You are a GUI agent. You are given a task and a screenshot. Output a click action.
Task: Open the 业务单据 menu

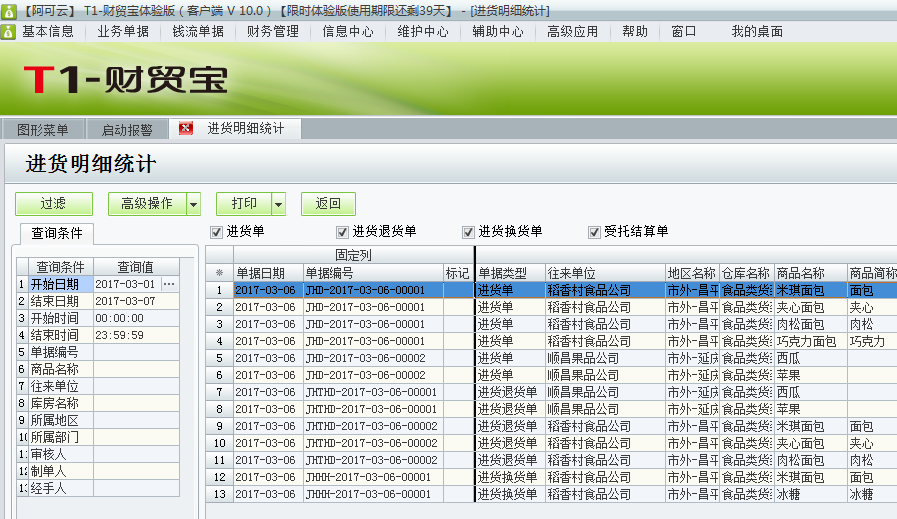(123, 31)
